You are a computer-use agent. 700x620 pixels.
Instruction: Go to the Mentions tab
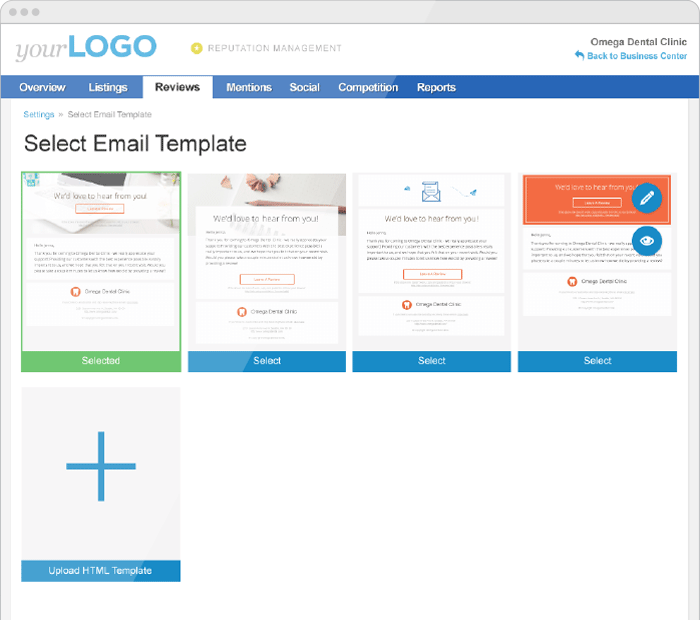249,87
